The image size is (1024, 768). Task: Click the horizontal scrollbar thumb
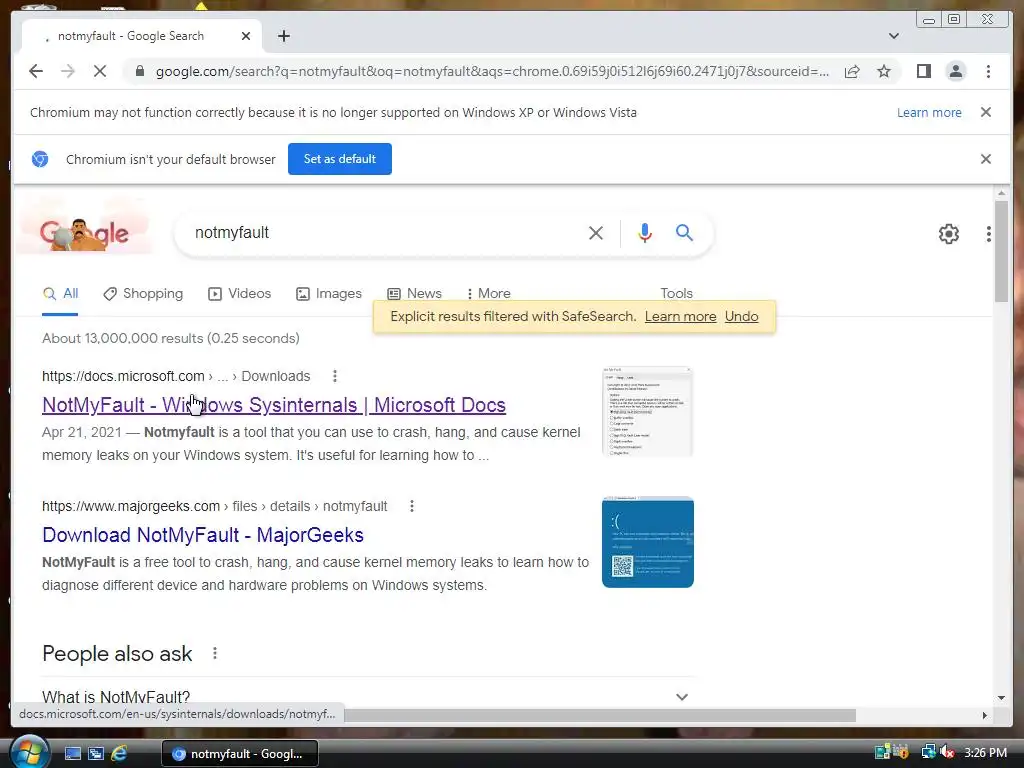600,715
